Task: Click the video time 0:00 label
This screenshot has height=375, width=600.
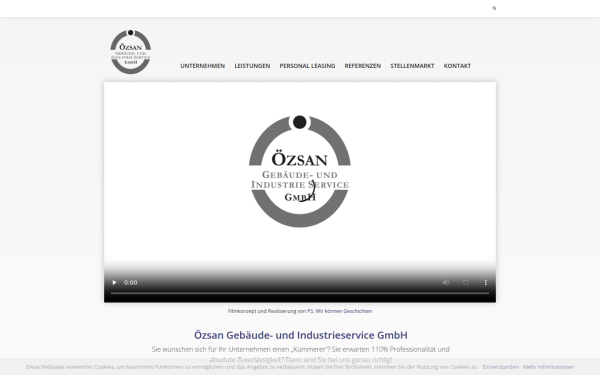Action: 130,282
